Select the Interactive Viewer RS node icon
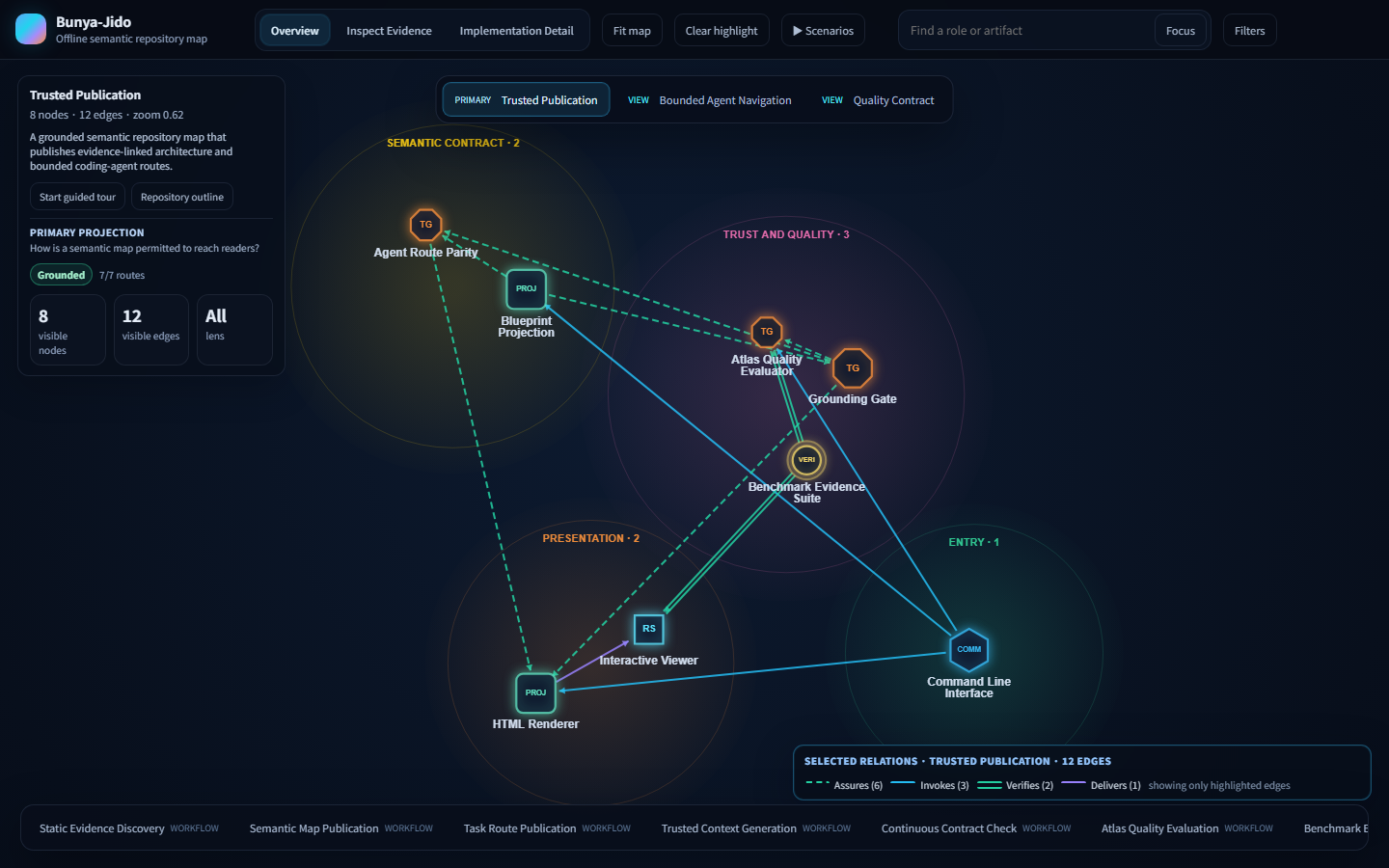Image resolution: width=1389 pixels, height=868 pixels. pos(649,629)
